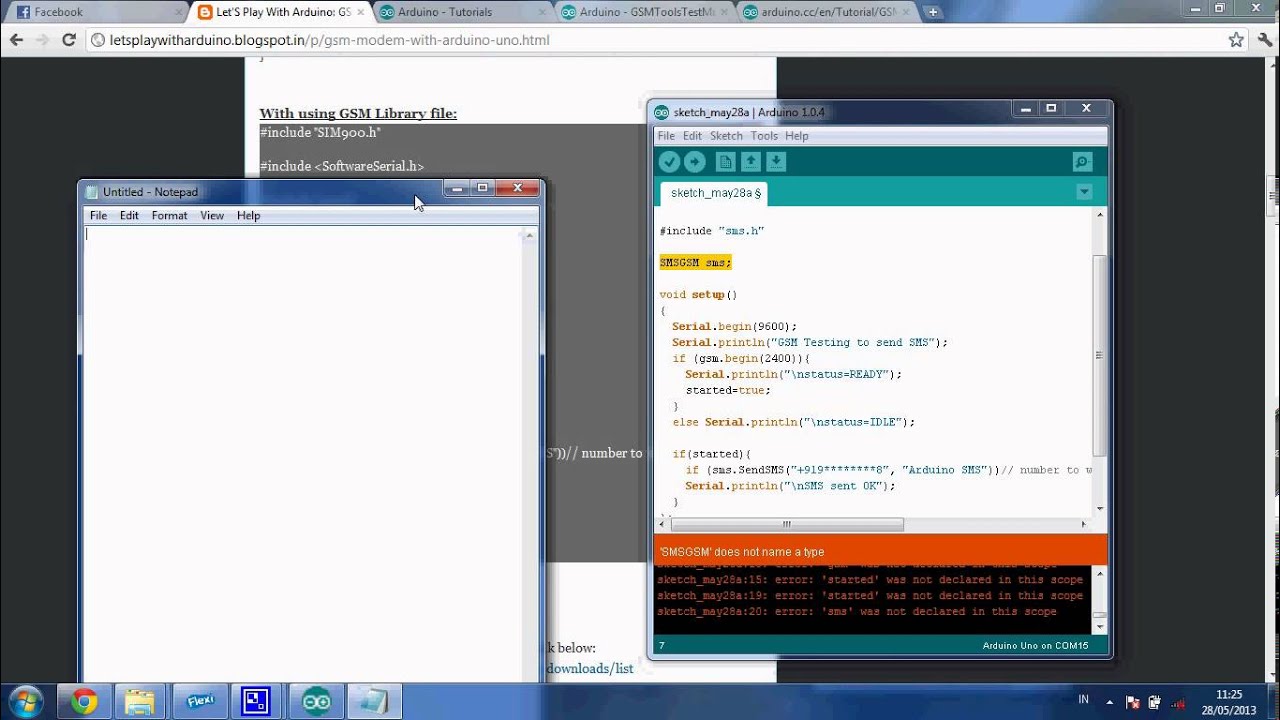This screenshot has width=1280, height=720.
Task: Select the sketch_may28a tab
Action: 714,193
